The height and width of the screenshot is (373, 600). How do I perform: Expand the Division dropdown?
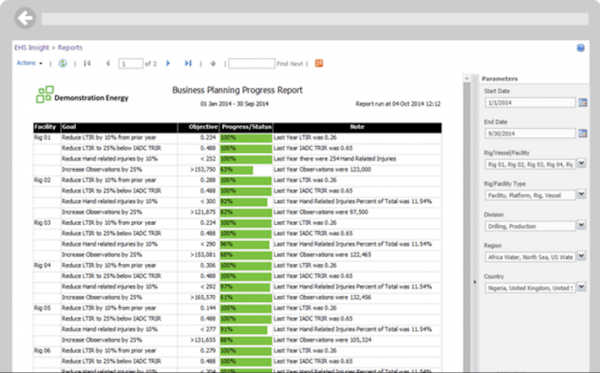coord(581,225)
